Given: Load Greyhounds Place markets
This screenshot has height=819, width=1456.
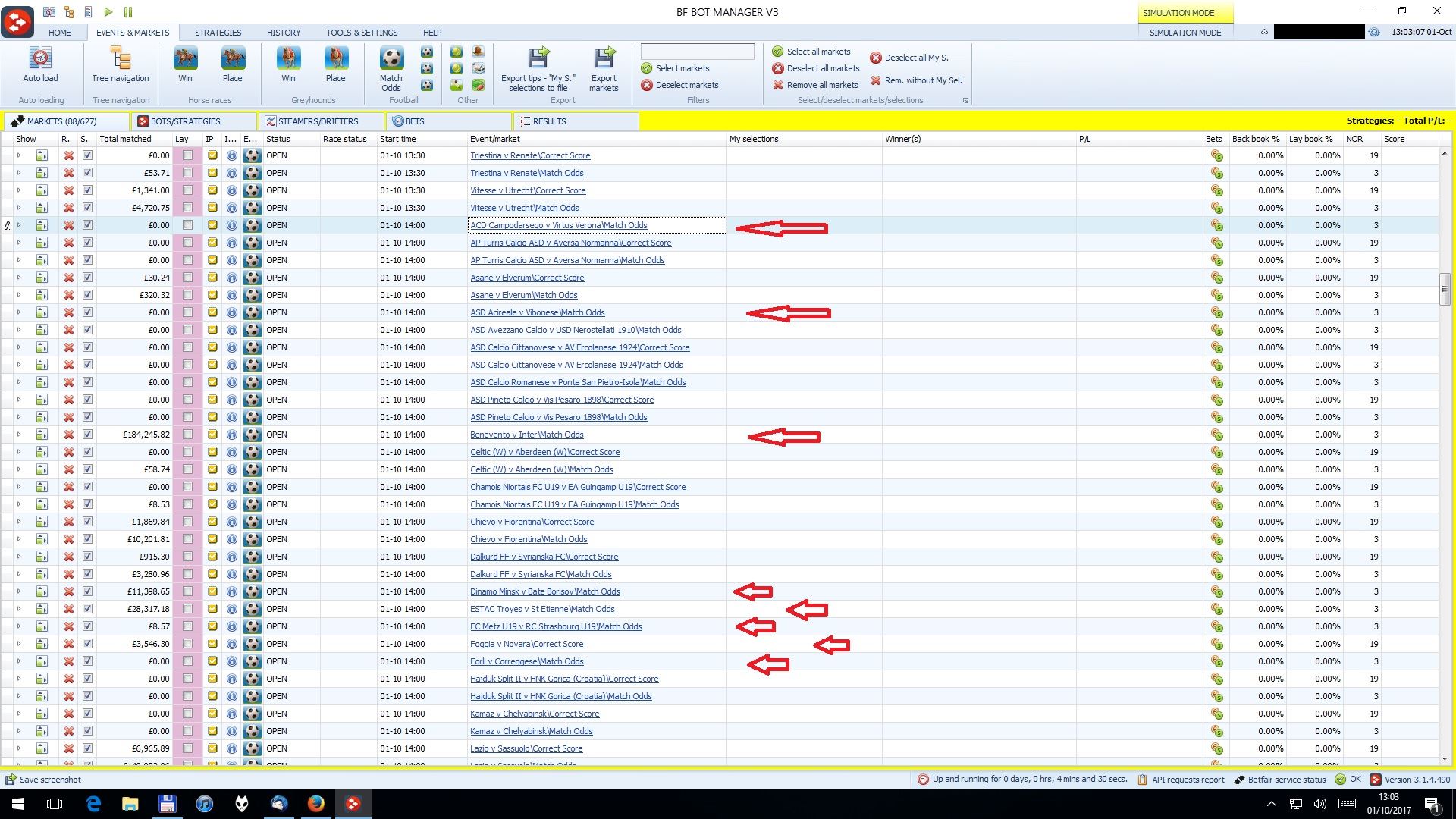Looking at the screenshot, I should (336, 64).
